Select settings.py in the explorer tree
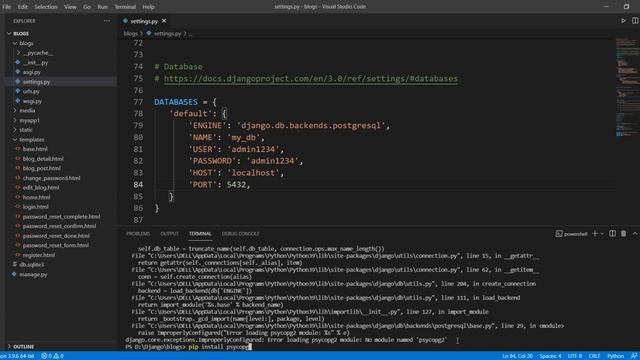Viewport: 640px width, 360px height. coord(36,82)
